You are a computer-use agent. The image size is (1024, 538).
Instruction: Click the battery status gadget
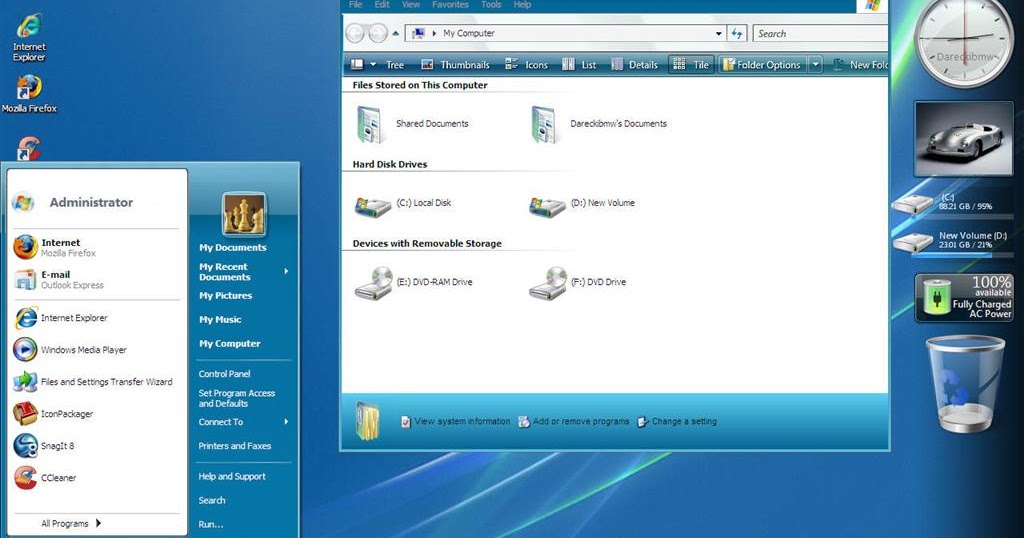tap(966, 298)
